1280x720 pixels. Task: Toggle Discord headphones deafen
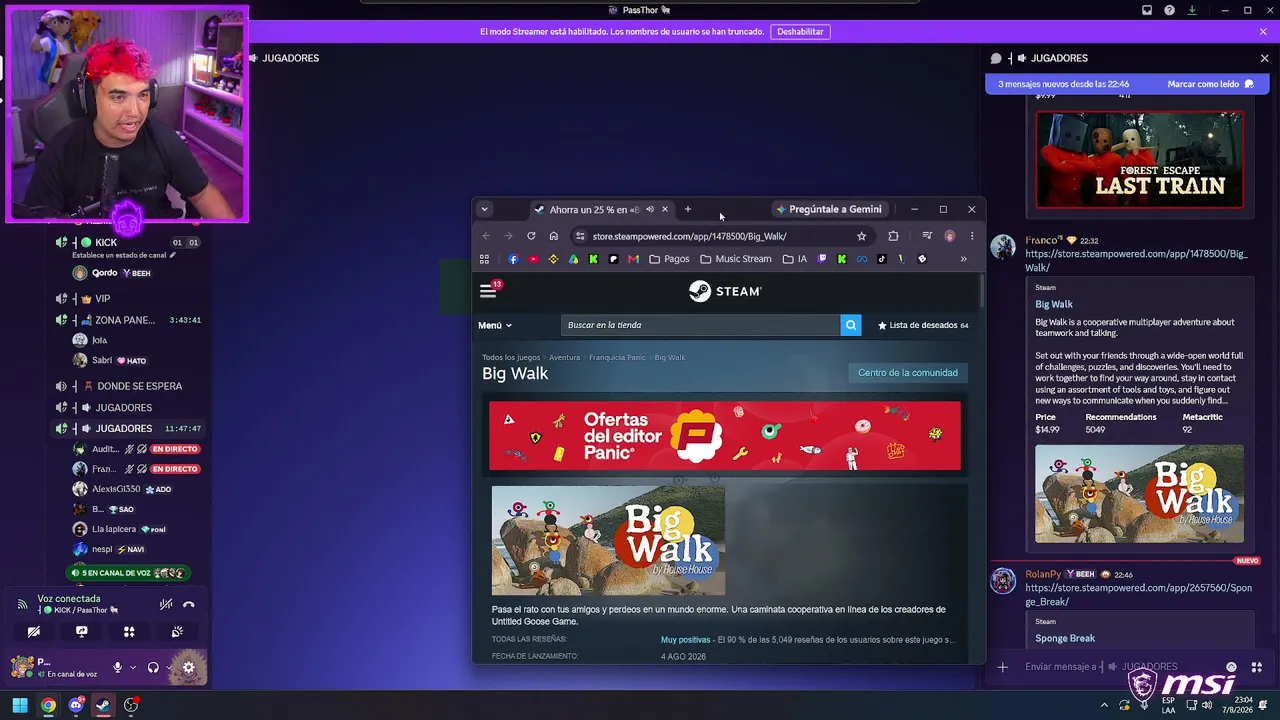[153, 667]
